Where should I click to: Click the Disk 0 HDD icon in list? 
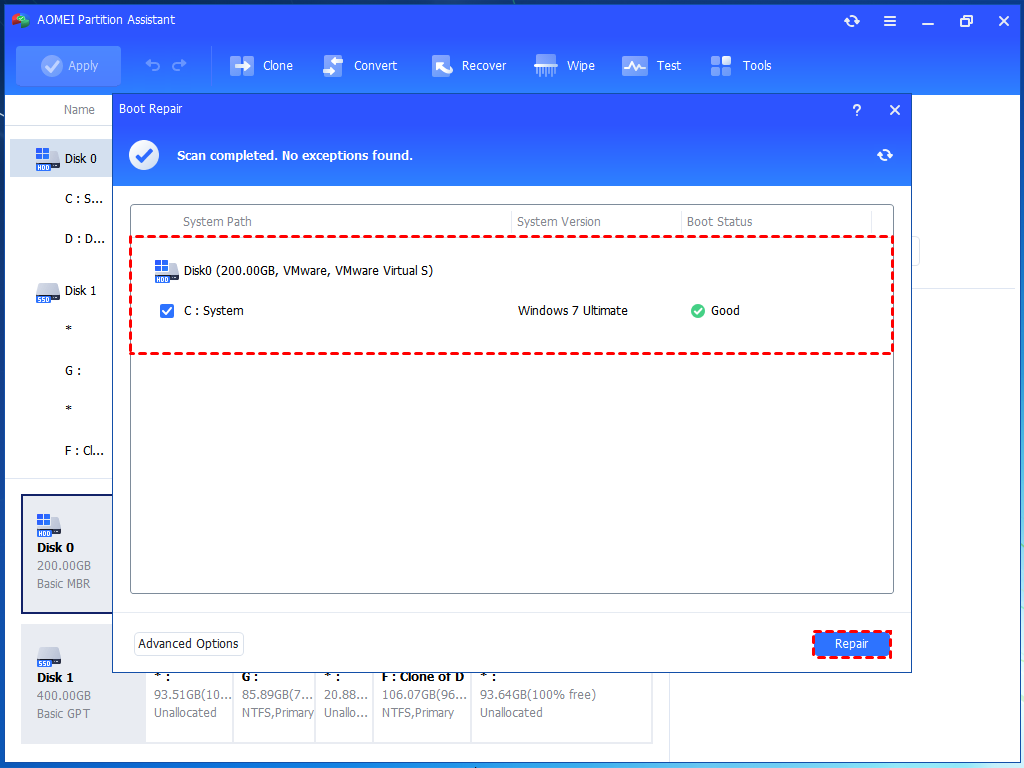(47, 159)
